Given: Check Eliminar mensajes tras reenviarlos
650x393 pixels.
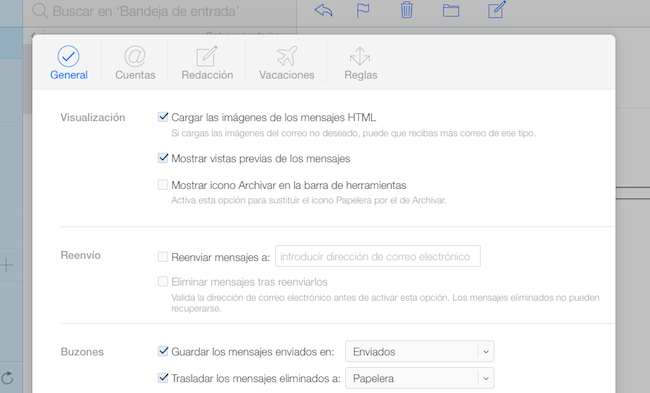Looking at the screenshot, I should pyautogui.click(x=163, y=281).
